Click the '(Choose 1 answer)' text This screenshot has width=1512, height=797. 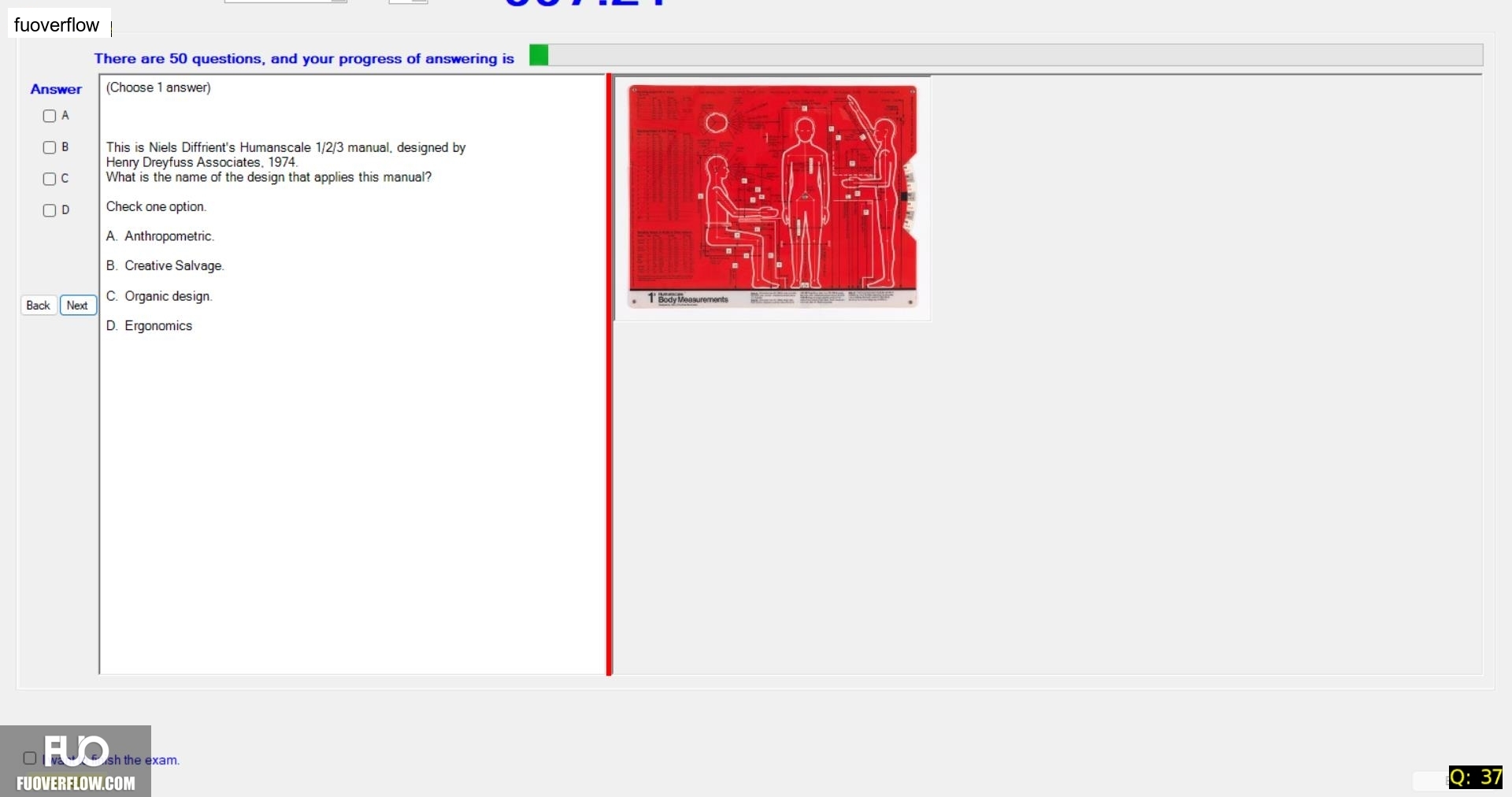coord(158,87)
